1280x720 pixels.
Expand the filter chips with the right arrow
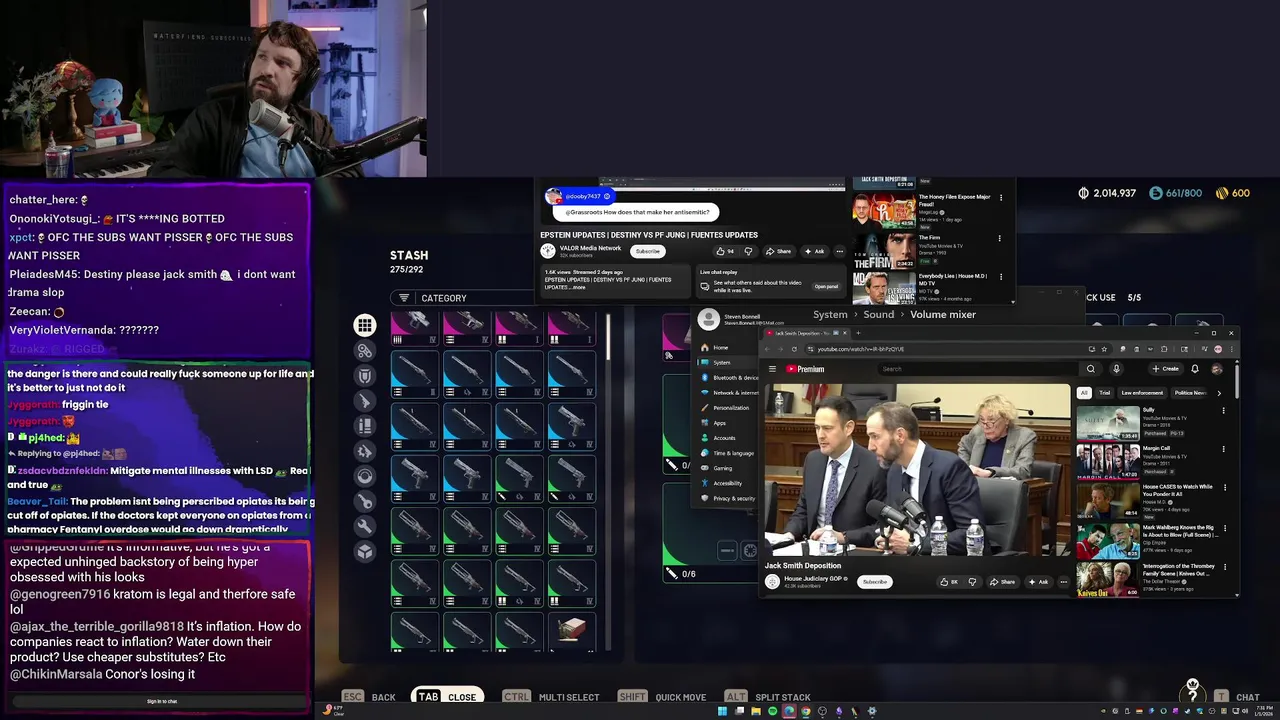(1219, 393)
